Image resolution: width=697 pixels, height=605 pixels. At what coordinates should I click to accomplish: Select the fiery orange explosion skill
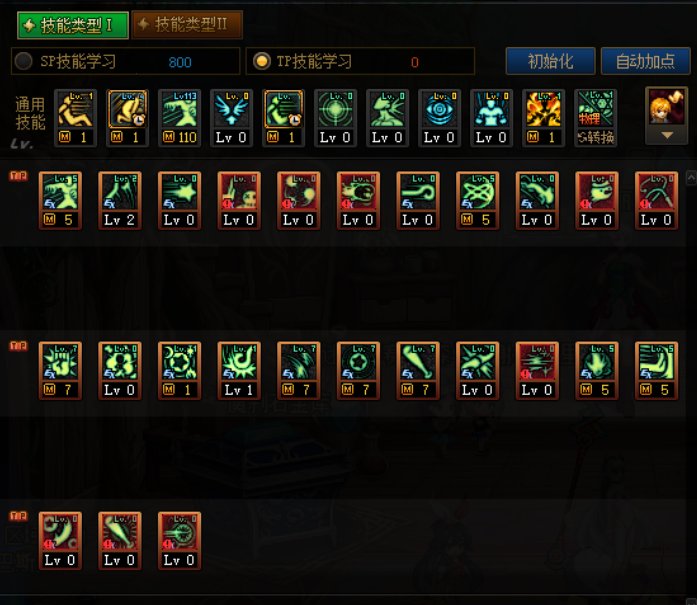click(x=544, y=118)
